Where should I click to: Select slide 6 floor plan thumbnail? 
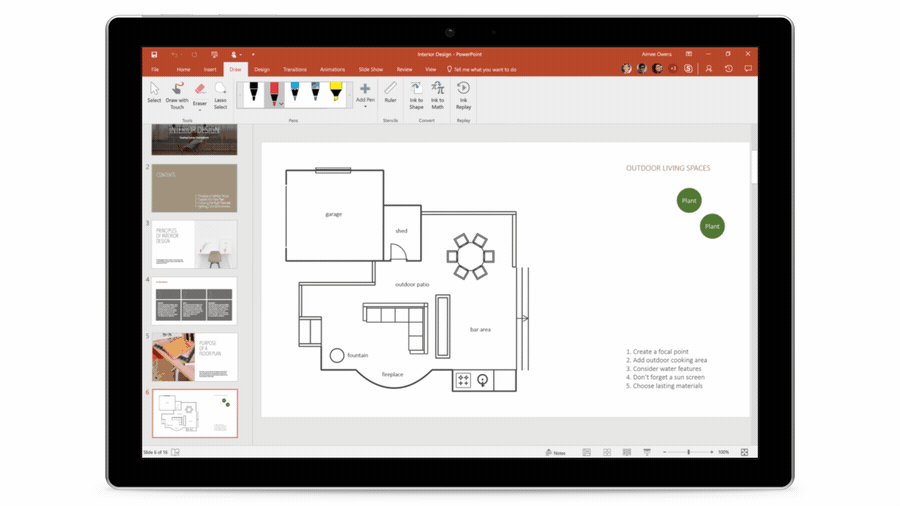pos(195,414)
